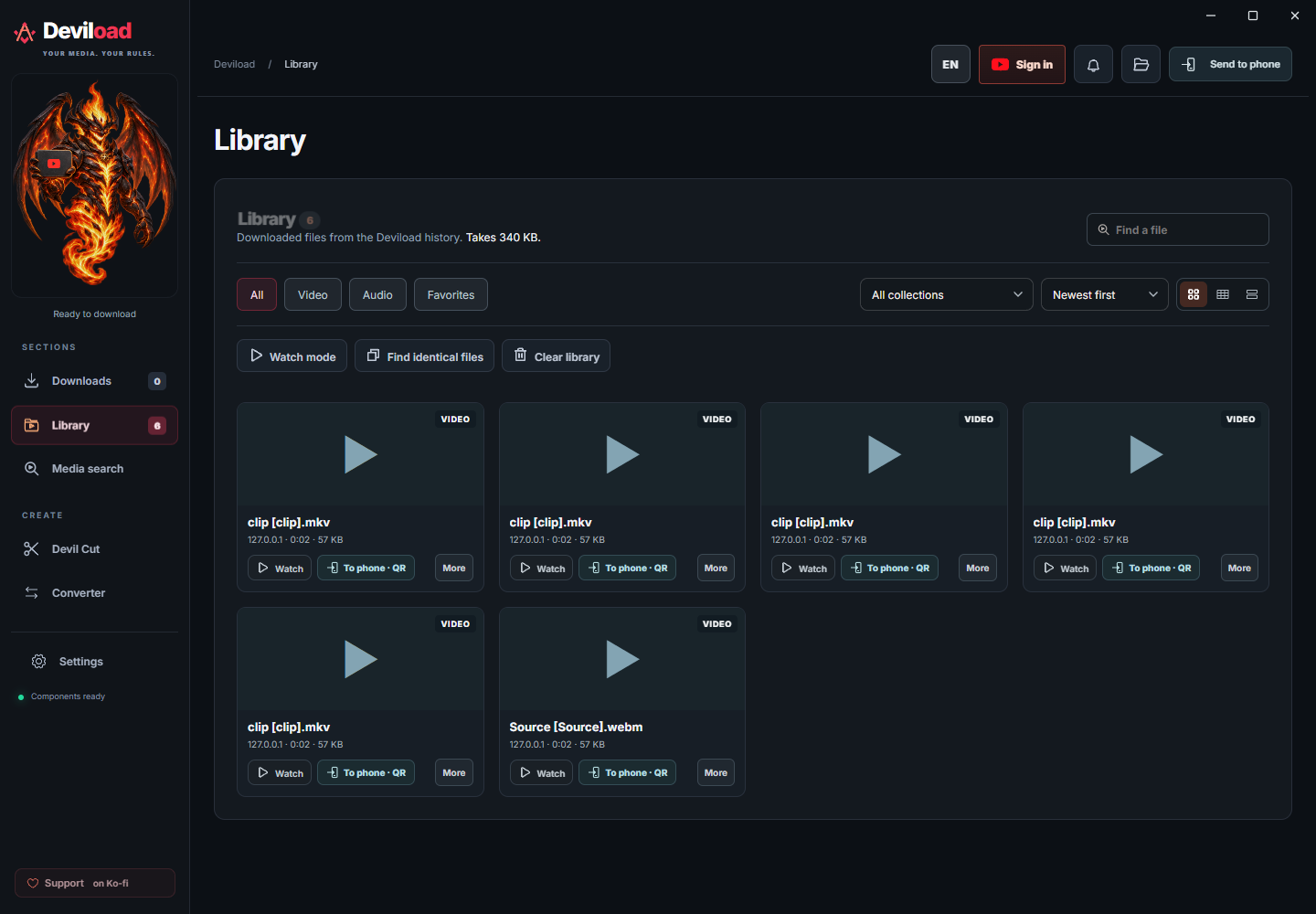
Task: Open Settings from the sidebar
Action: [94, 662]
